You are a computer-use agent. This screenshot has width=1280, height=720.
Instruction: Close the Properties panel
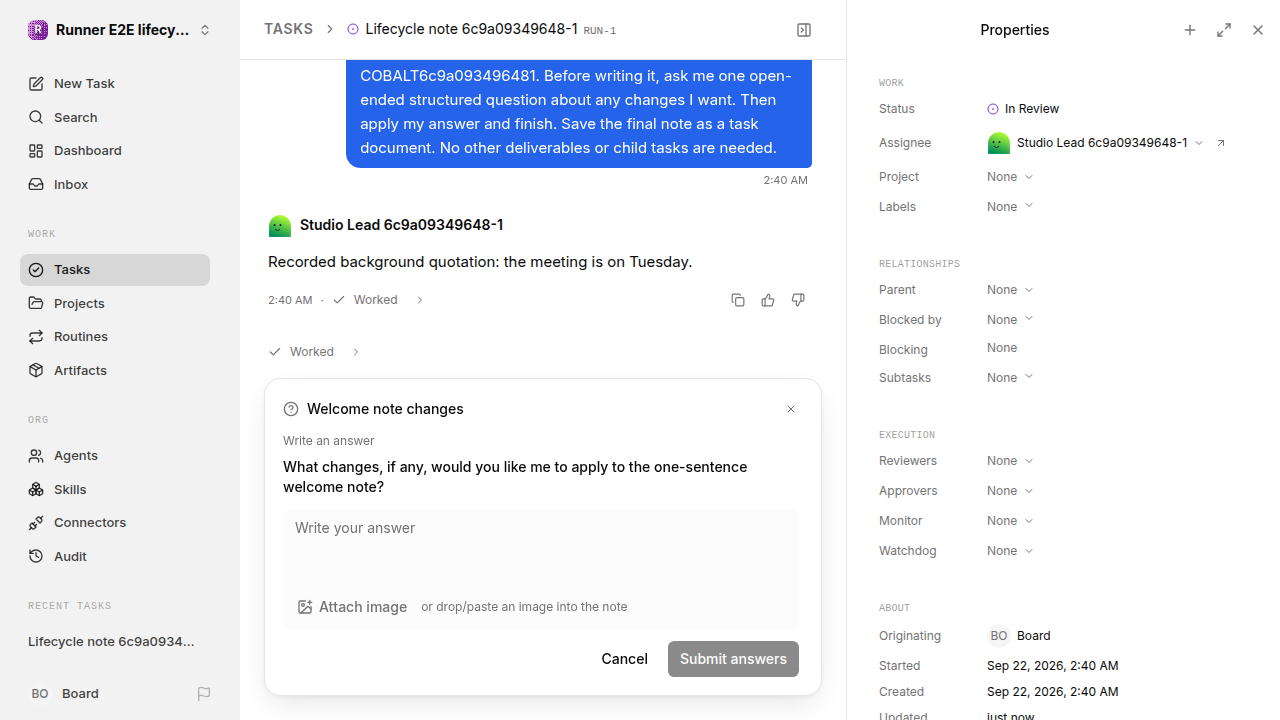pos(1258,30)
